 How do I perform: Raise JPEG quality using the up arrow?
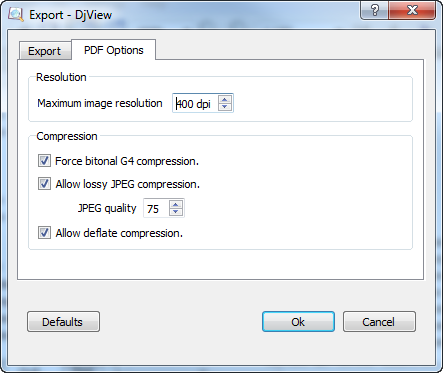pyautogui.click(x=176, y=204)
